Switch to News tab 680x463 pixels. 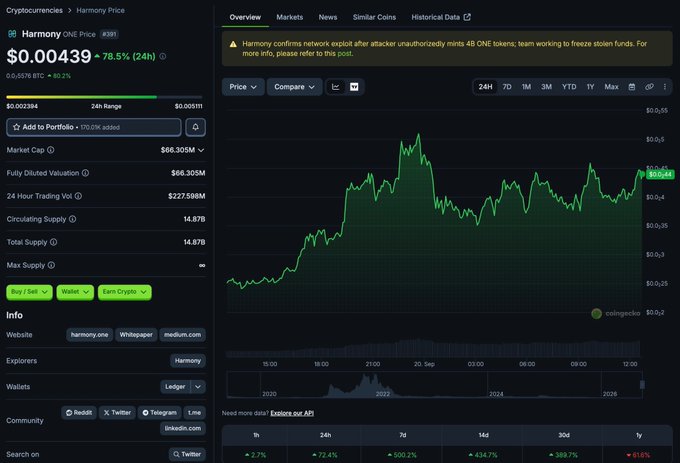pos(328,17)
